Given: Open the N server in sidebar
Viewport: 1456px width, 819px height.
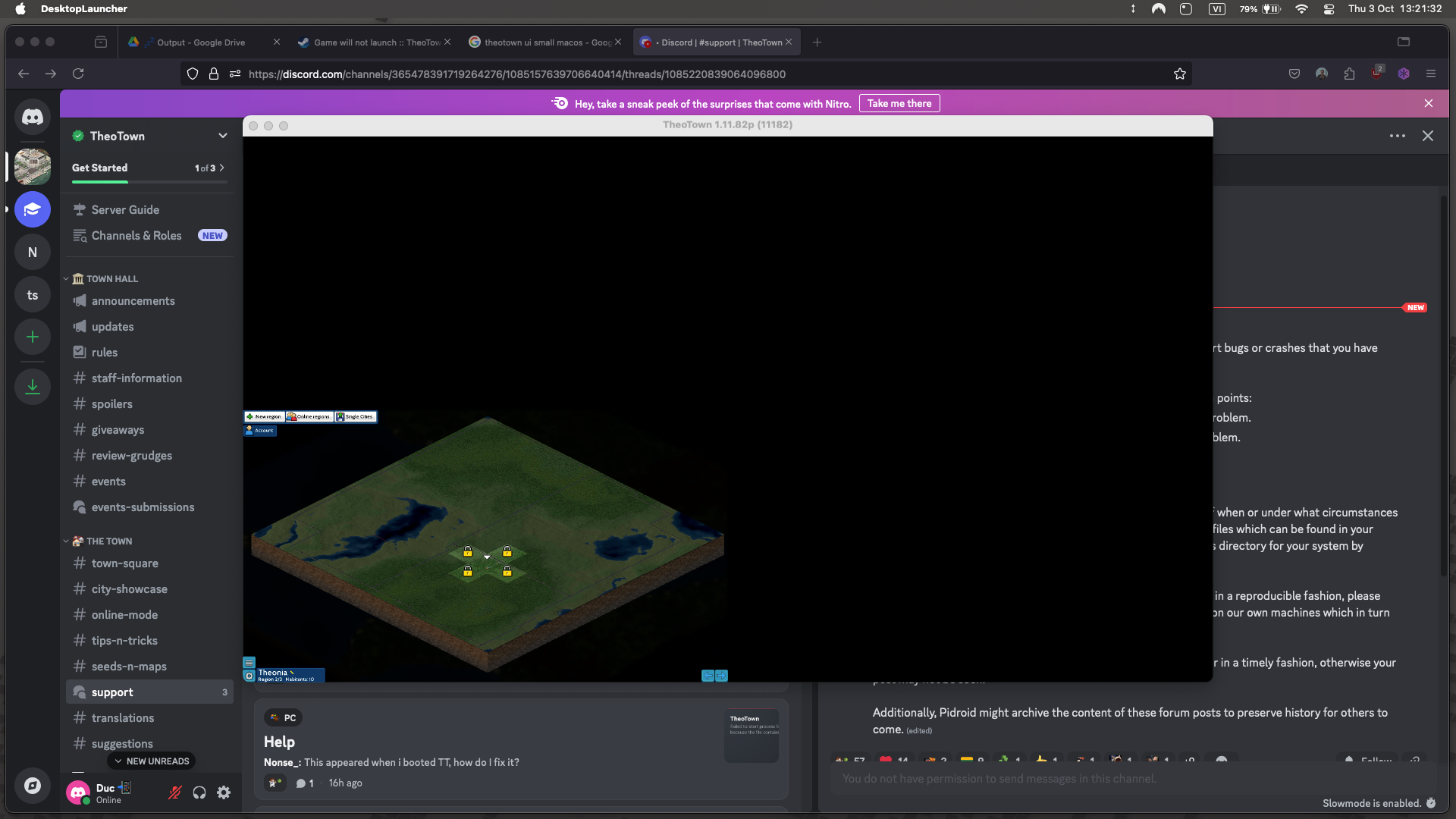Looking at the screenshot, I should [33, 252].
